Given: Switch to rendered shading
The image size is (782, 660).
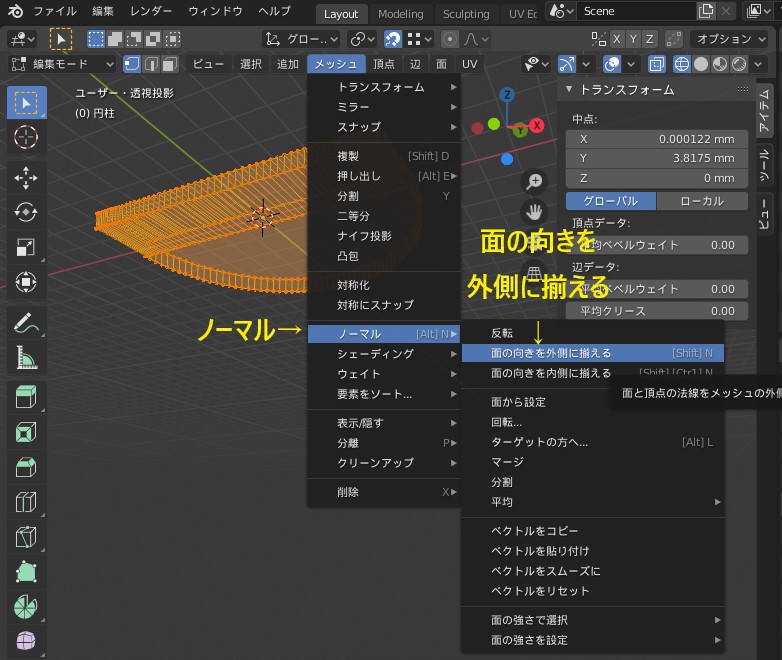Looking at the screenshot, I should (739, 64).
